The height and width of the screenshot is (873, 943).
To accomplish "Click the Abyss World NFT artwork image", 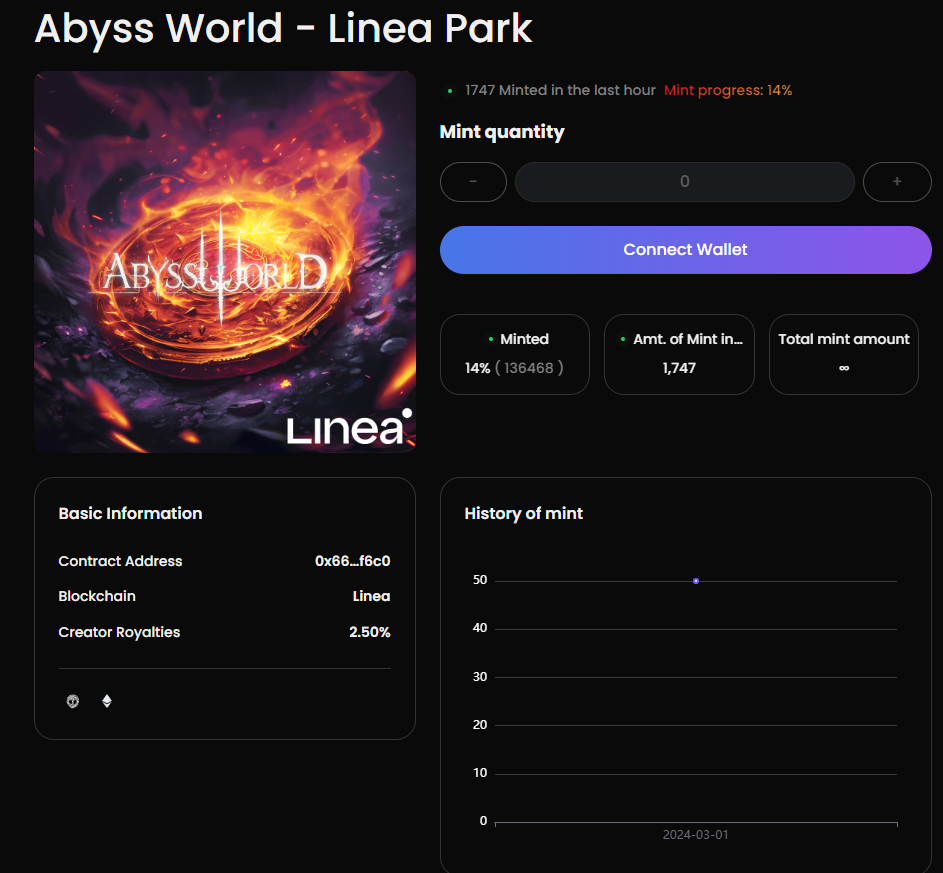I will [225, 262].
